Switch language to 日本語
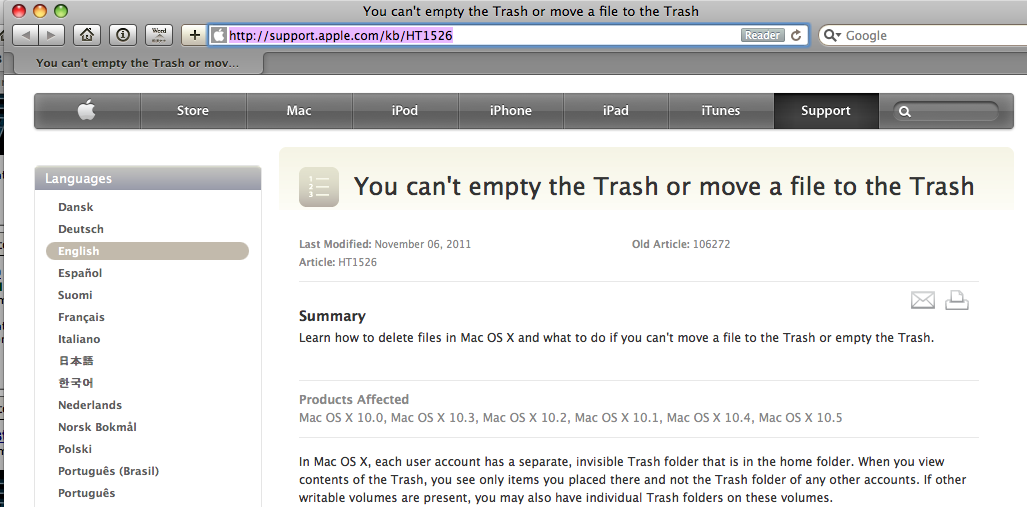The height and width of the screenshot is (507, 1027). pyautogui.click(x=75, y=361)
